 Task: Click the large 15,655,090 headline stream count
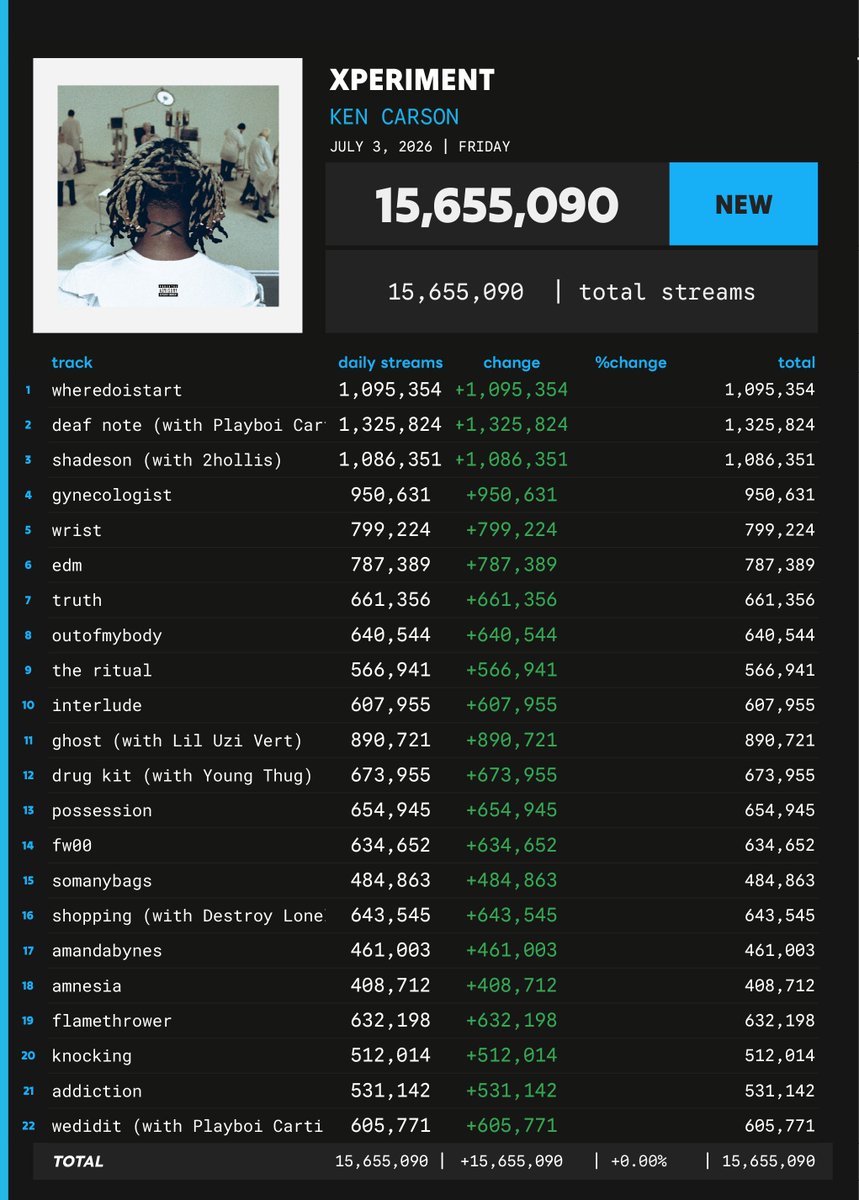[497, 205]
